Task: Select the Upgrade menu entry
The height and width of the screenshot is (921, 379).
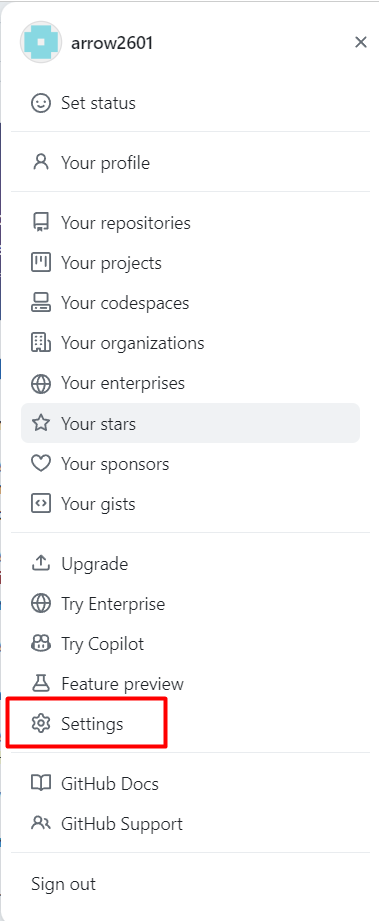Action: (x=190, y=564)
